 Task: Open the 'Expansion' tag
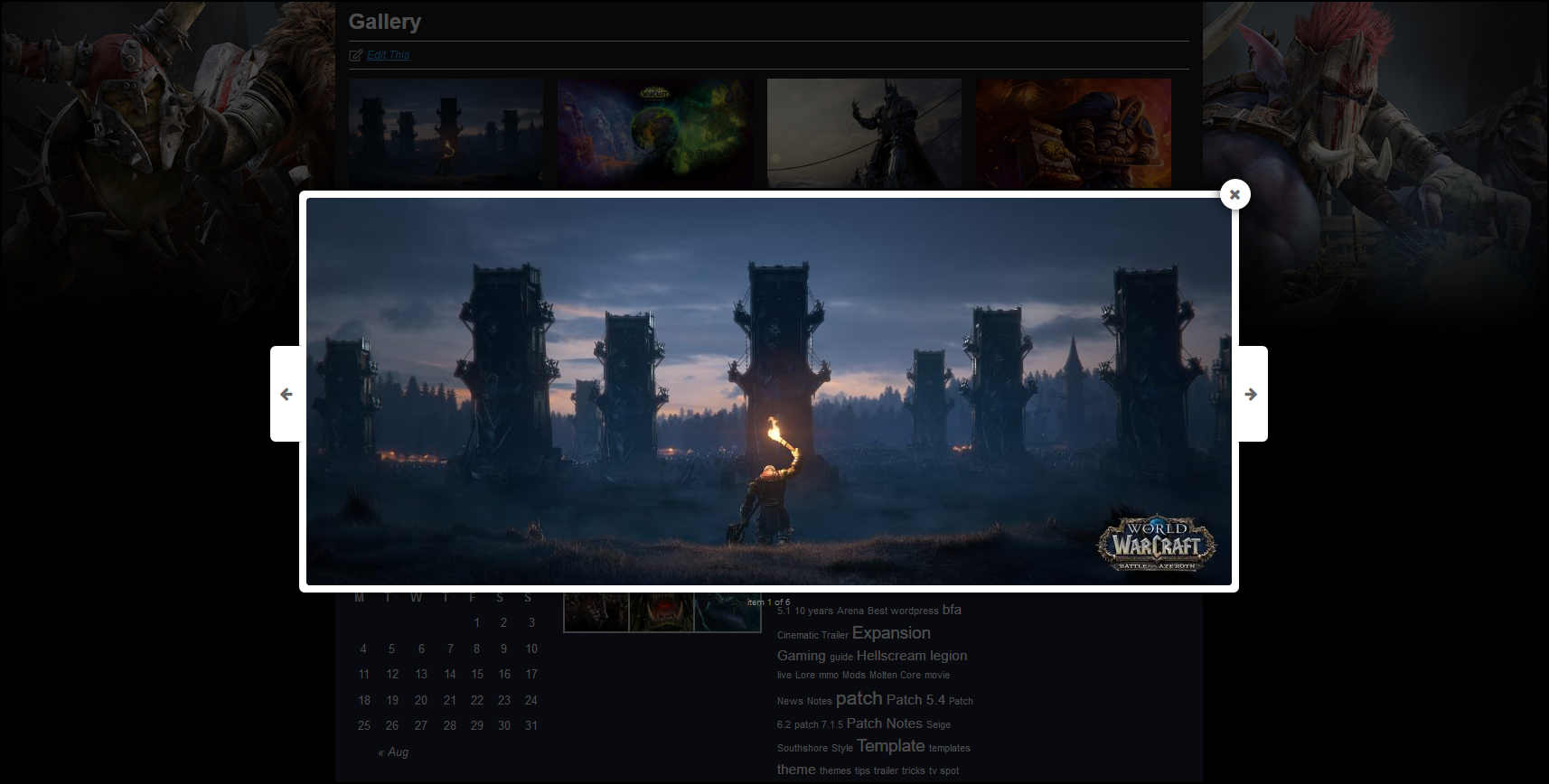[x=891, y=633]
